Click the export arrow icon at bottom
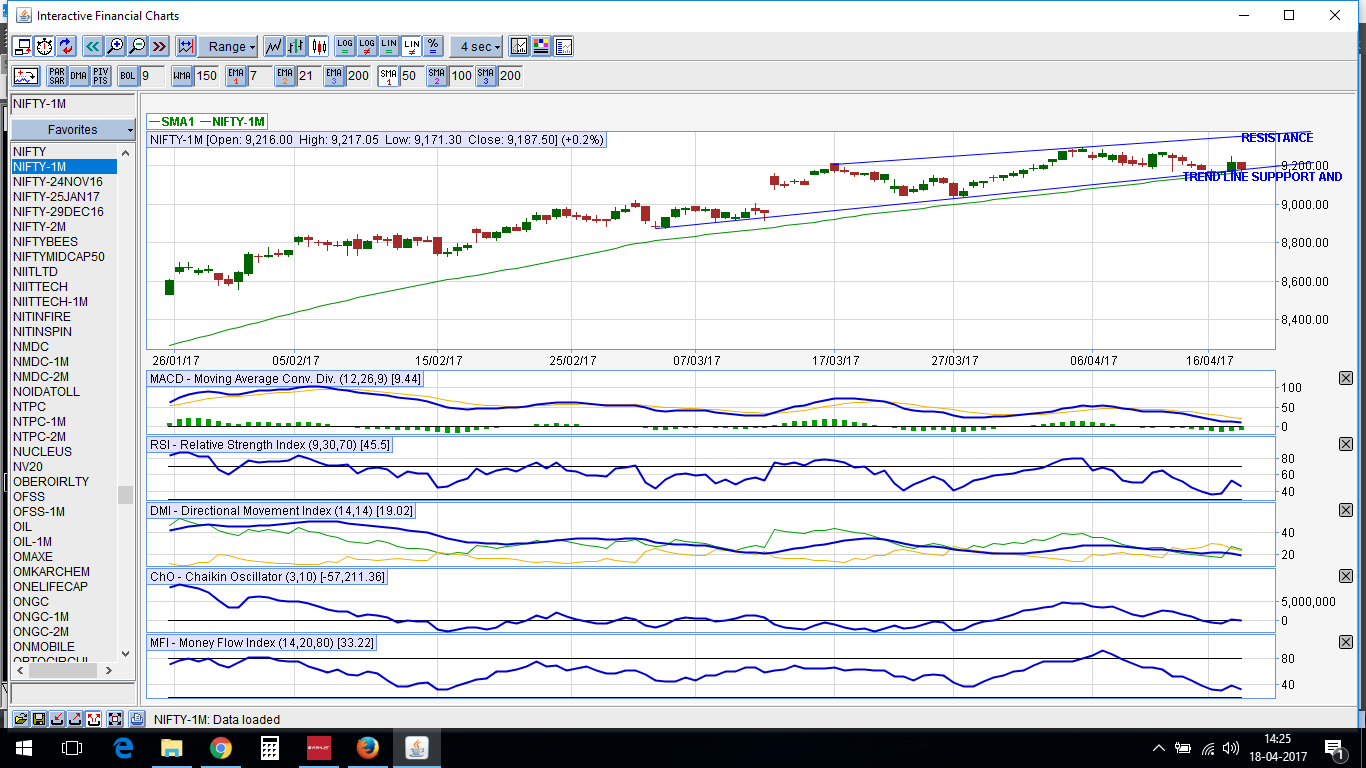 [x=75, y=719]
